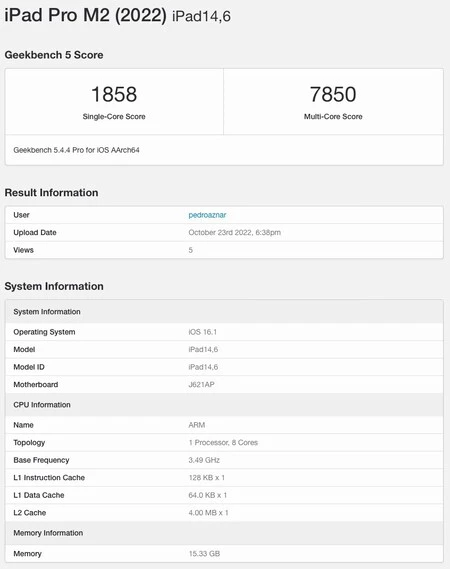
Task: Select the Geekbench 5.4.4 Pro version text
Action: pos(76,150)
